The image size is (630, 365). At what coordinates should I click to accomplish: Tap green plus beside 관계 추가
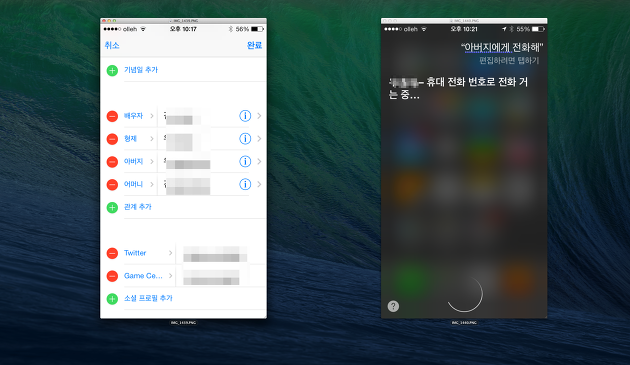tap(112, 208)
